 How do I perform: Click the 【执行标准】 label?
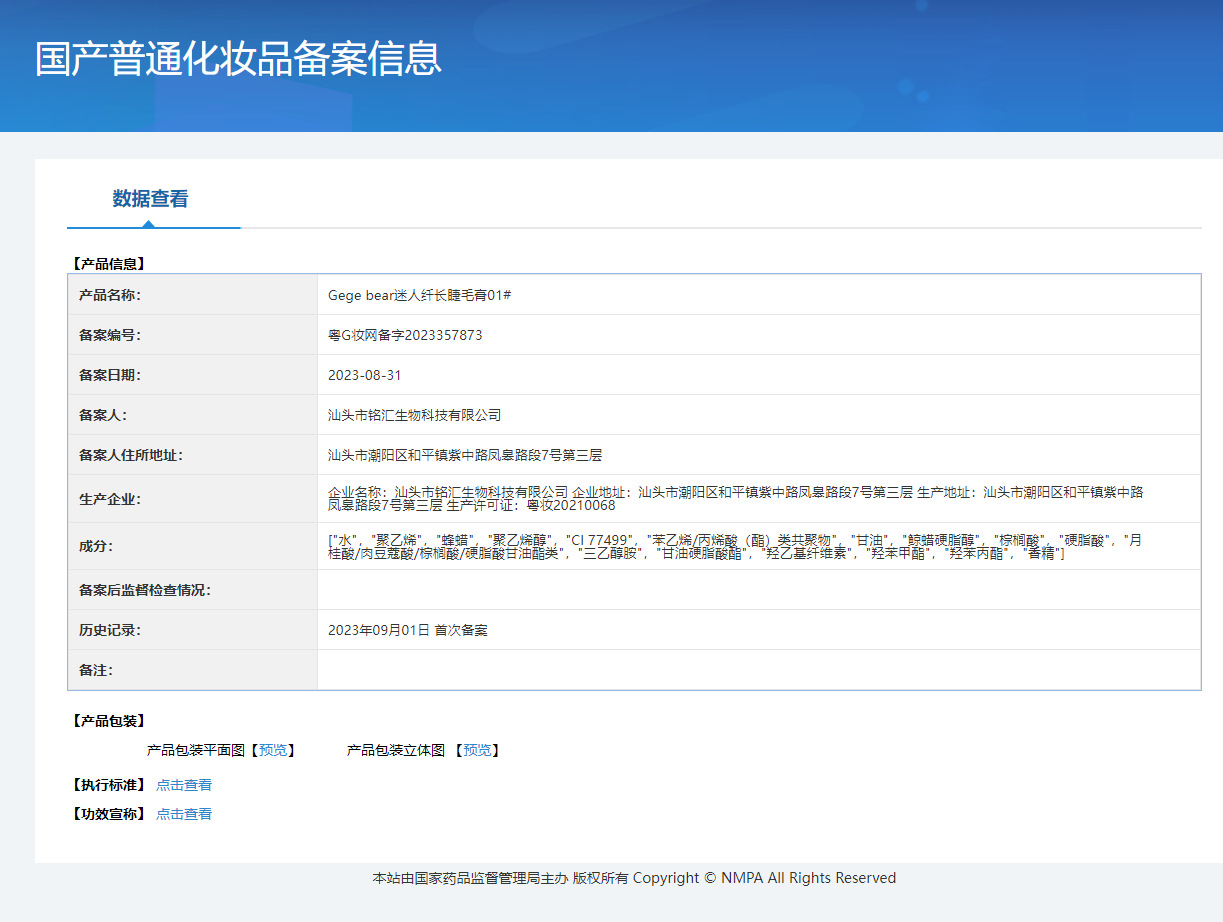109,785
